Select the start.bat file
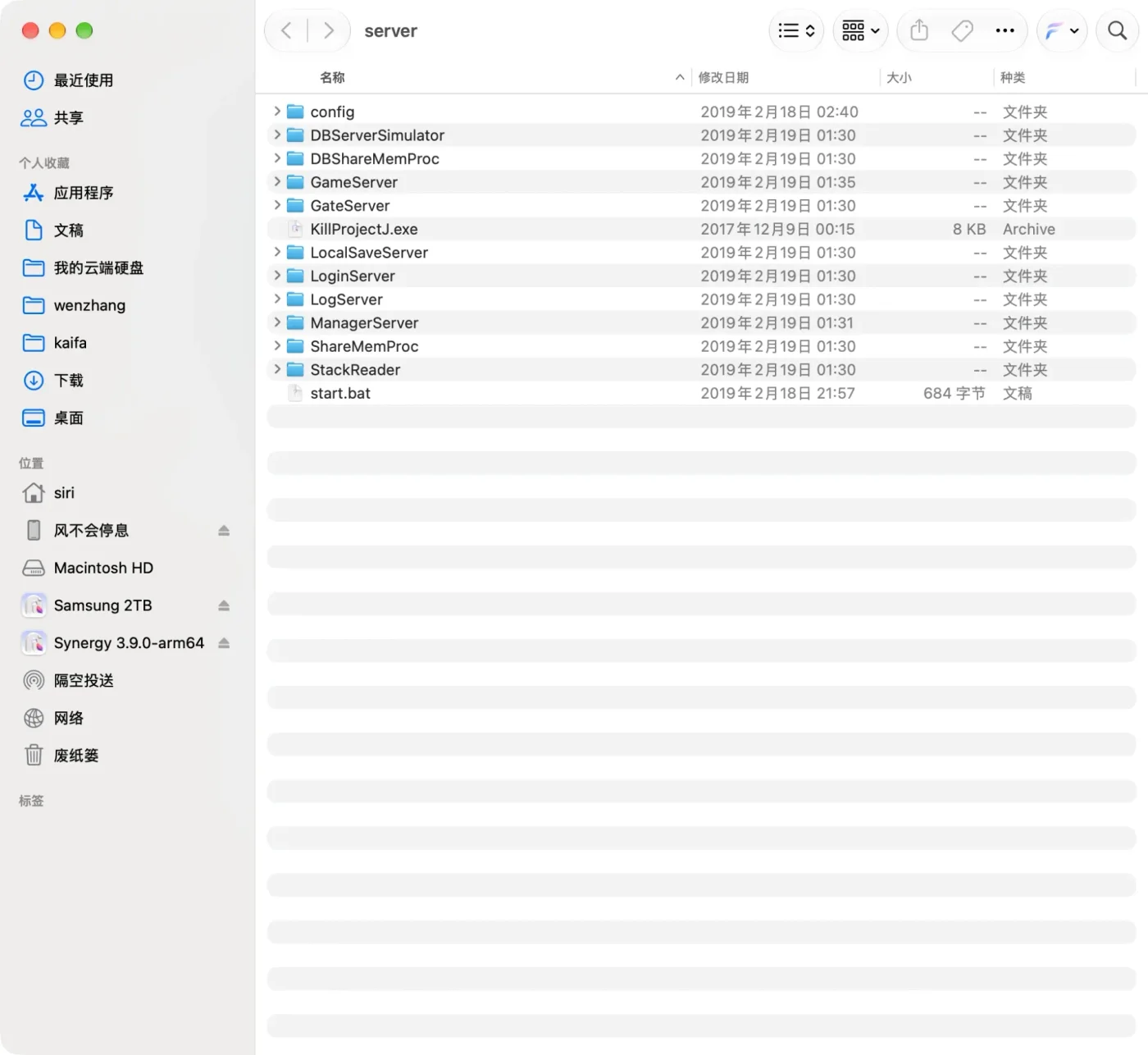The height and width of the screenshot is (1055, 1148). pos(701,393)
